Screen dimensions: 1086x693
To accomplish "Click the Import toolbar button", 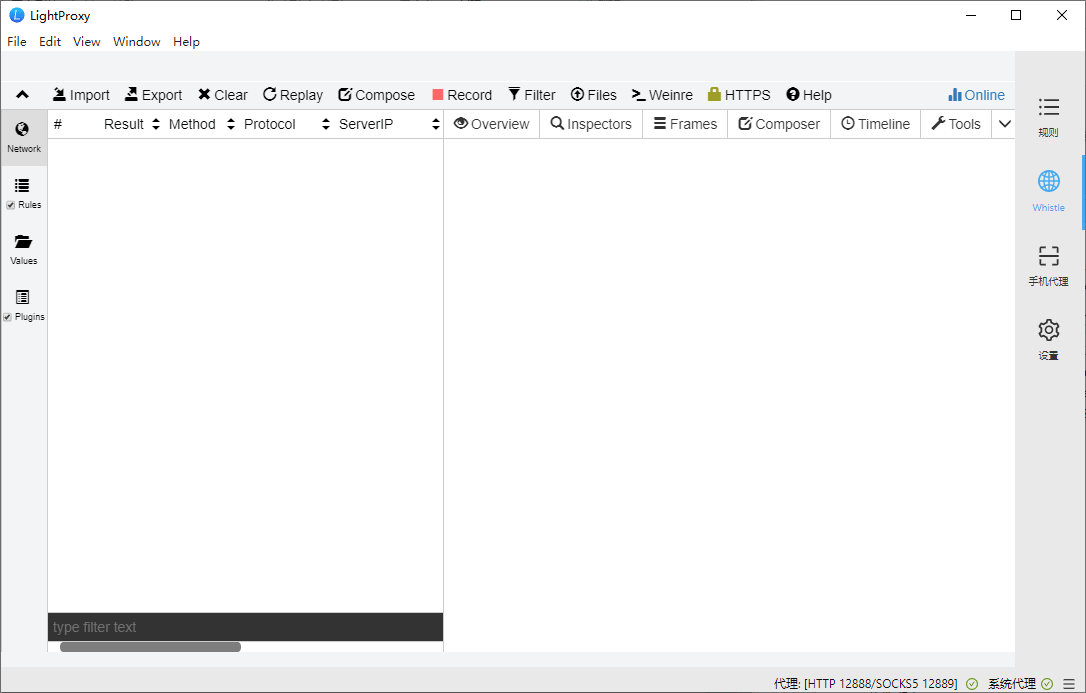I will tap(81, 95).
